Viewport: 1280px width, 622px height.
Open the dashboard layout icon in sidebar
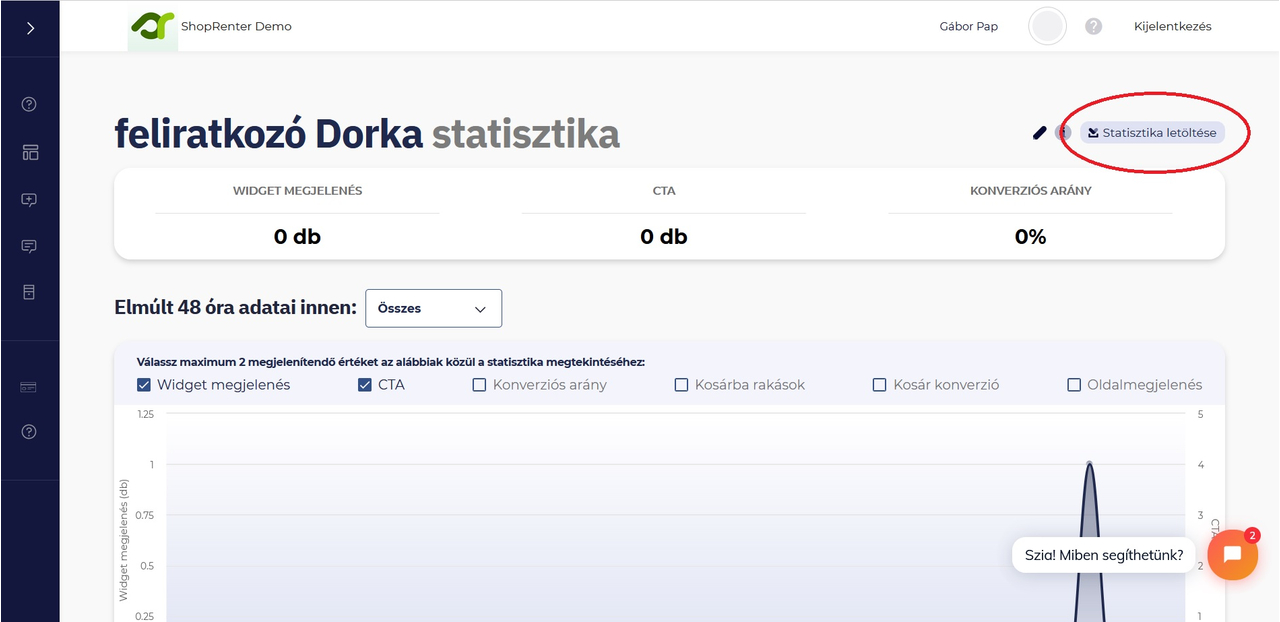pos(29,151)
